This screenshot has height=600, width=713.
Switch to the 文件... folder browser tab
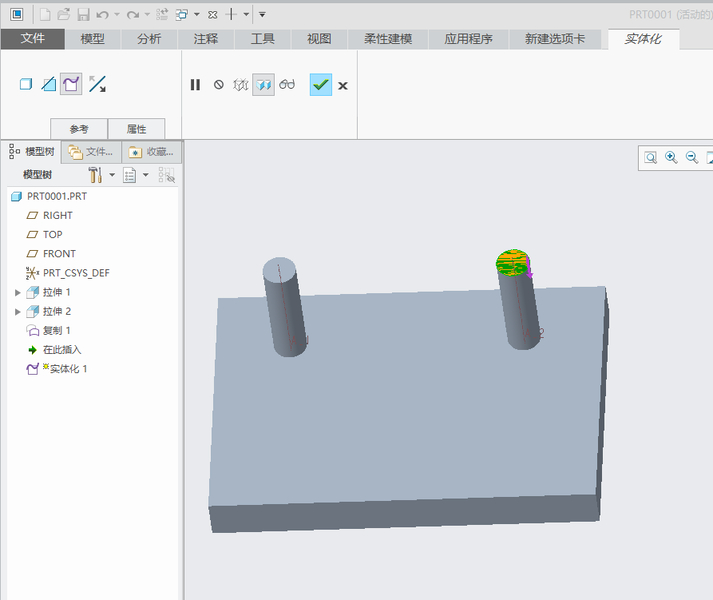tap(91, 151)
